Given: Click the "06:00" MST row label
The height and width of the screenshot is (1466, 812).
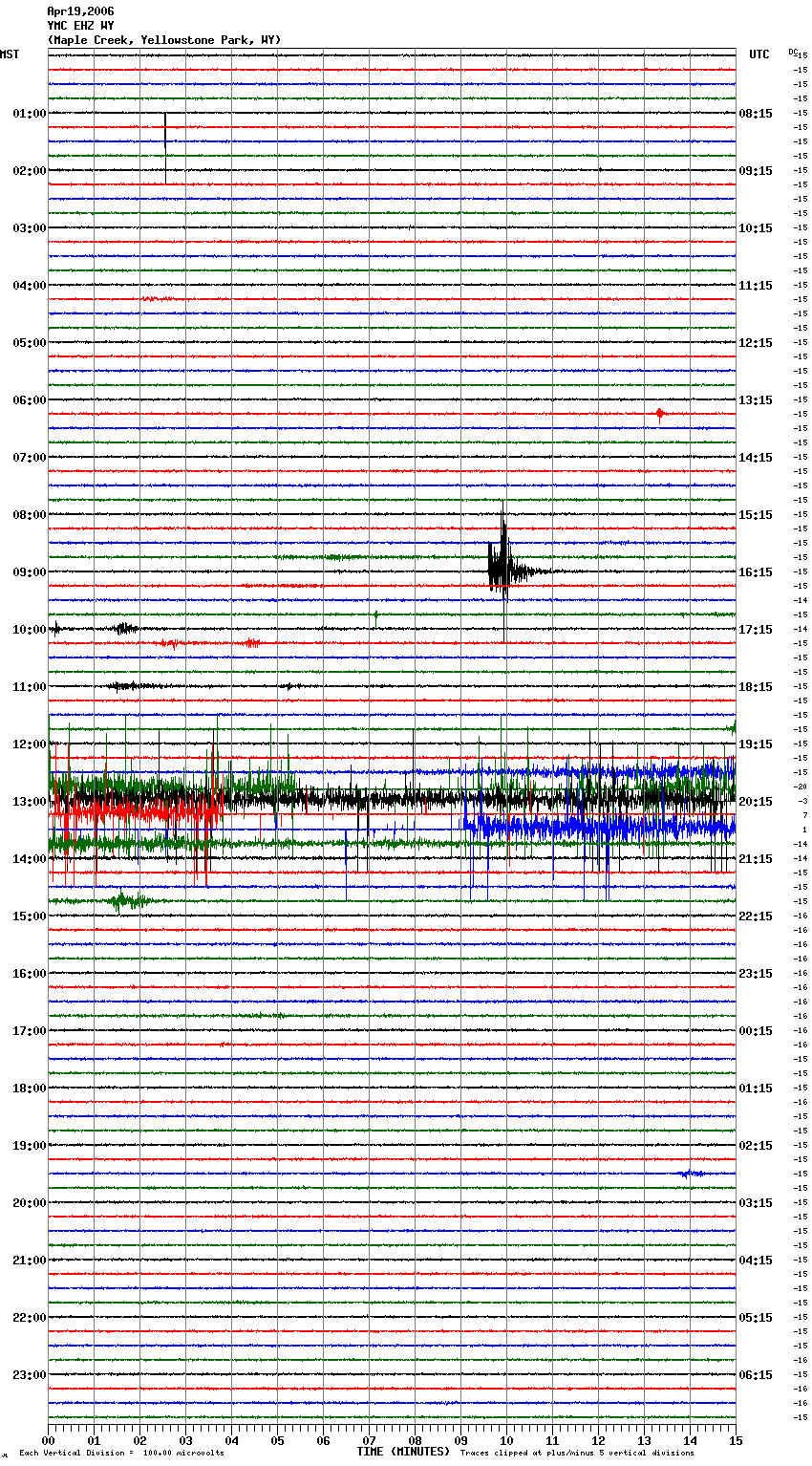Looking at the screenshot, I should [30, 400].
